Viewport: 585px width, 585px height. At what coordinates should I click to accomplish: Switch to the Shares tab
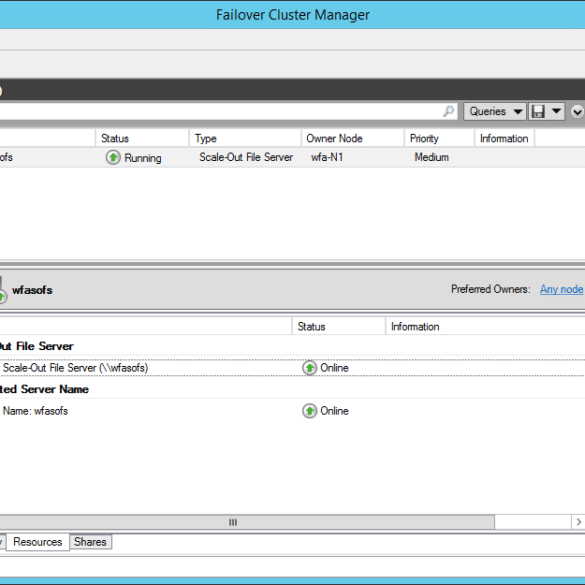coord(90,542)
